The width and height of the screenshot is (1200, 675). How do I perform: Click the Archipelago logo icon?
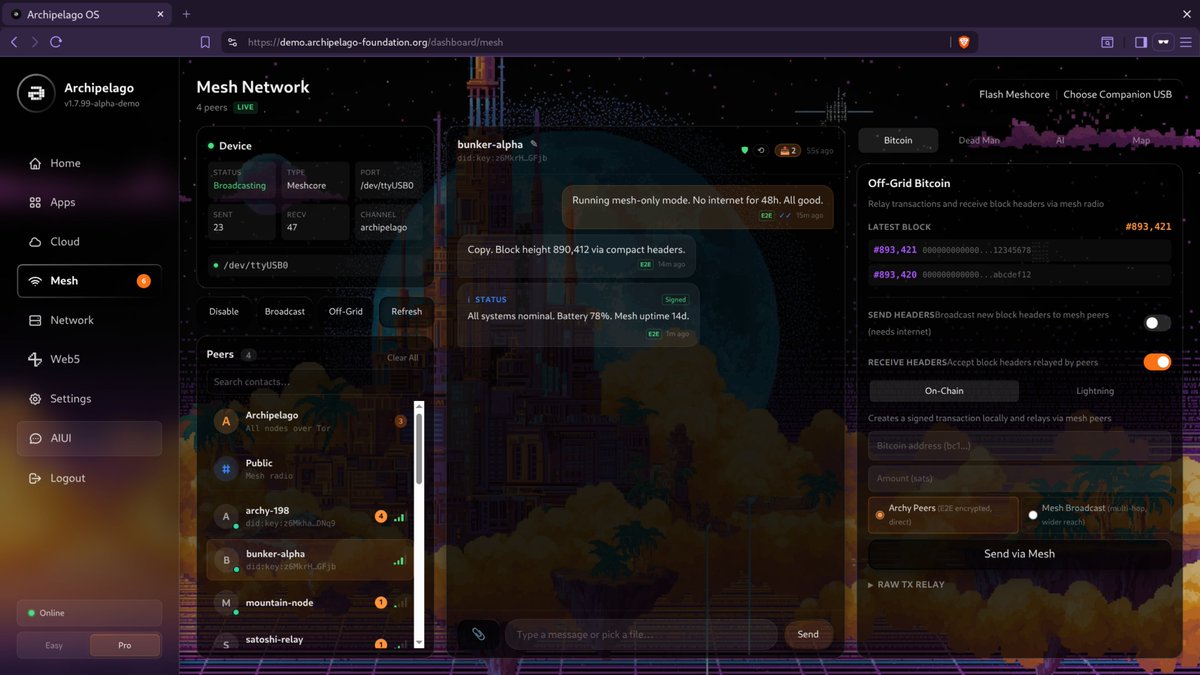36,93
